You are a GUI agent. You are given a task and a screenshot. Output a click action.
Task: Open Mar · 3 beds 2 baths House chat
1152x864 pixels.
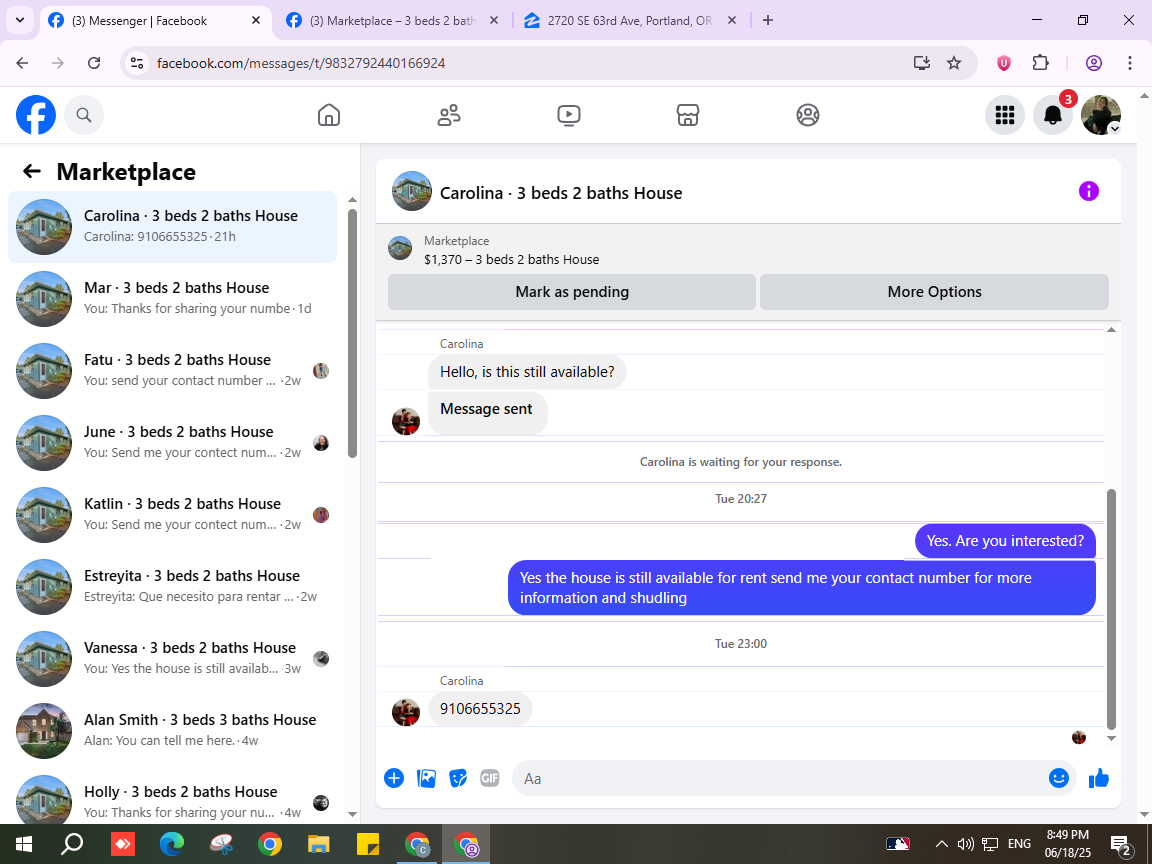point(172,298)
